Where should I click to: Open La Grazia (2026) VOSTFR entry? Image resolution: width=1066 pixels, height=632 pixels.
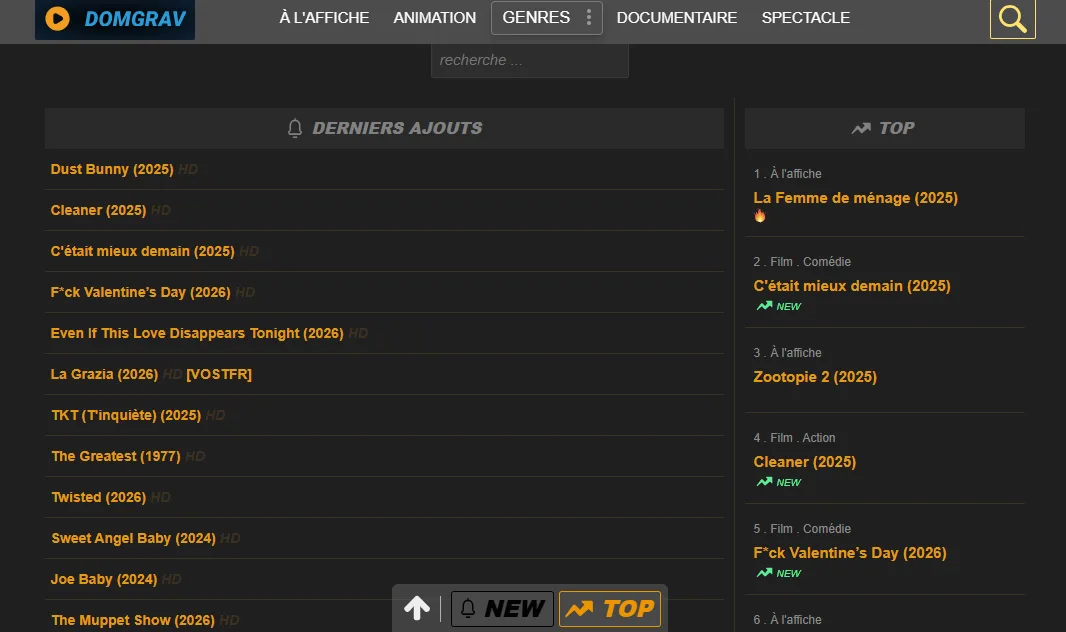coord(105,374)
